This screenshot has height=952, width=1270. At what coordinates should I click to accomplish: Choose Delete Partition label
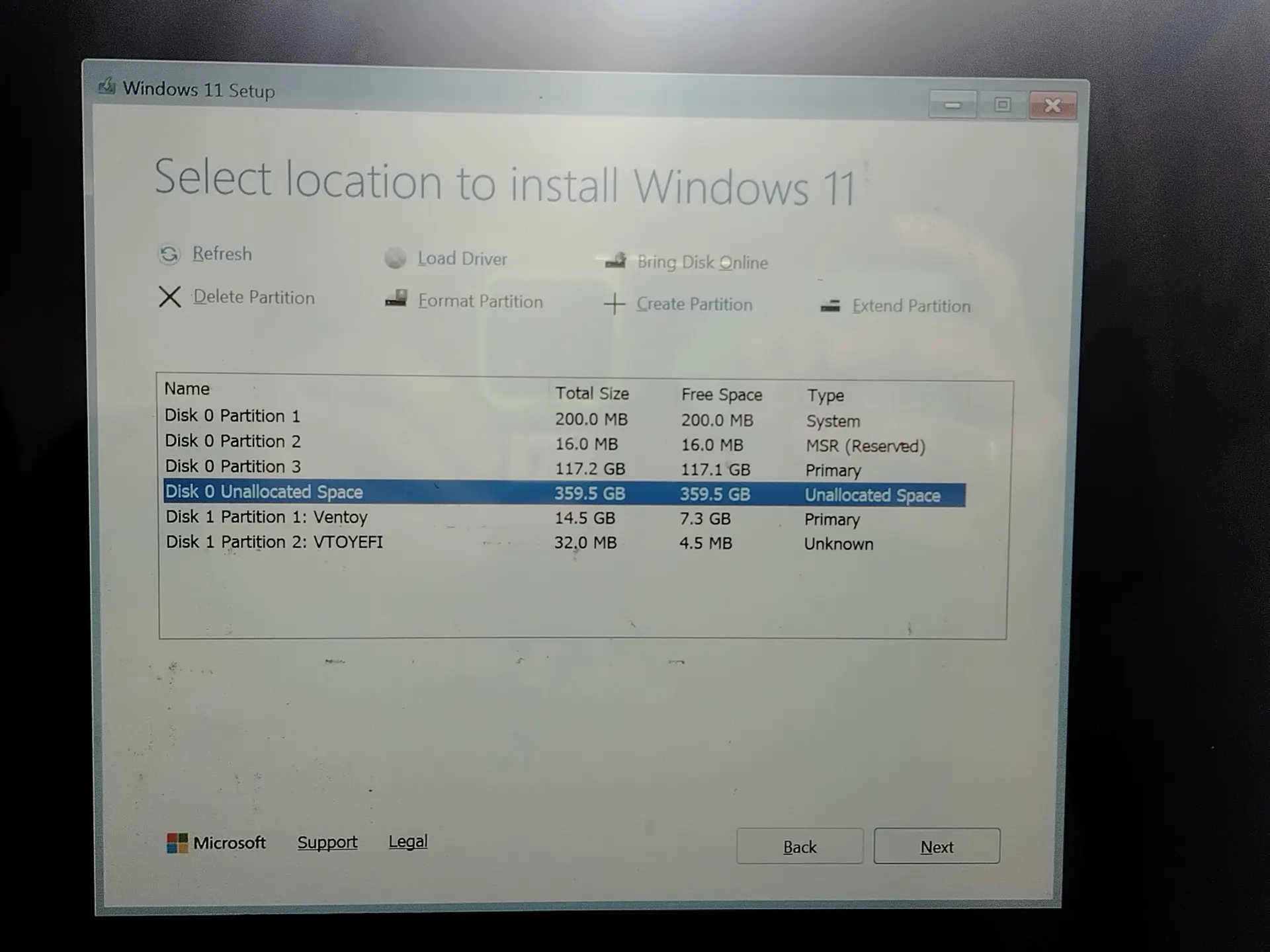253,297
